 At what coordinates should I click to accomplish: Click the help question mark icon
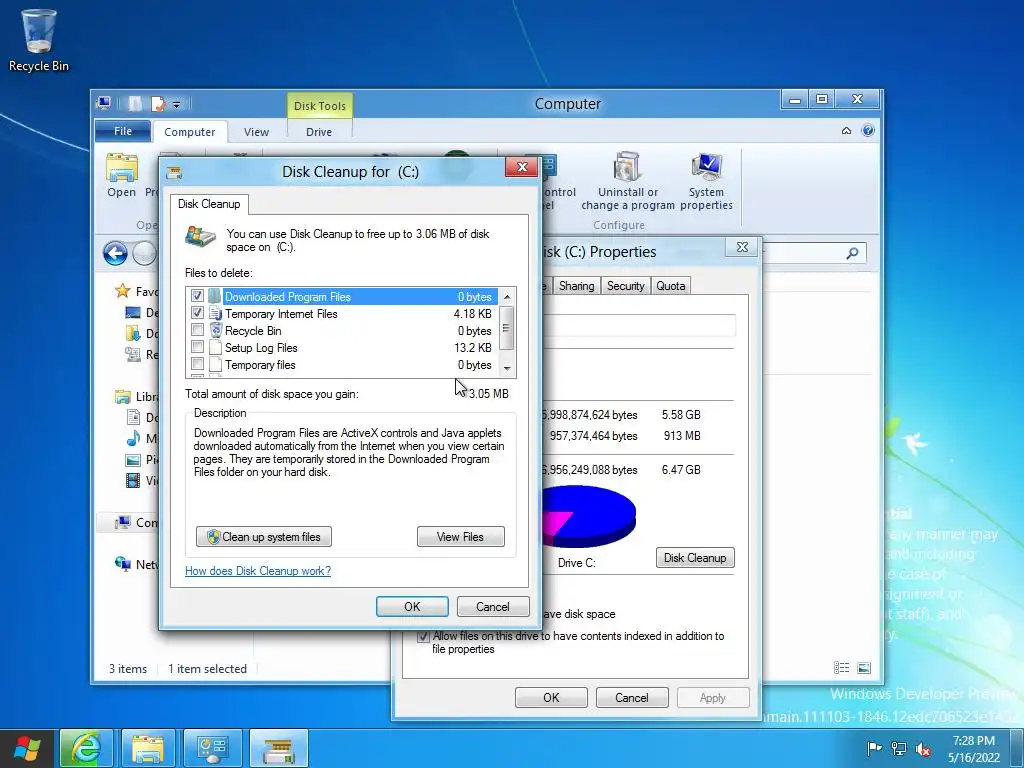[867, 131]
